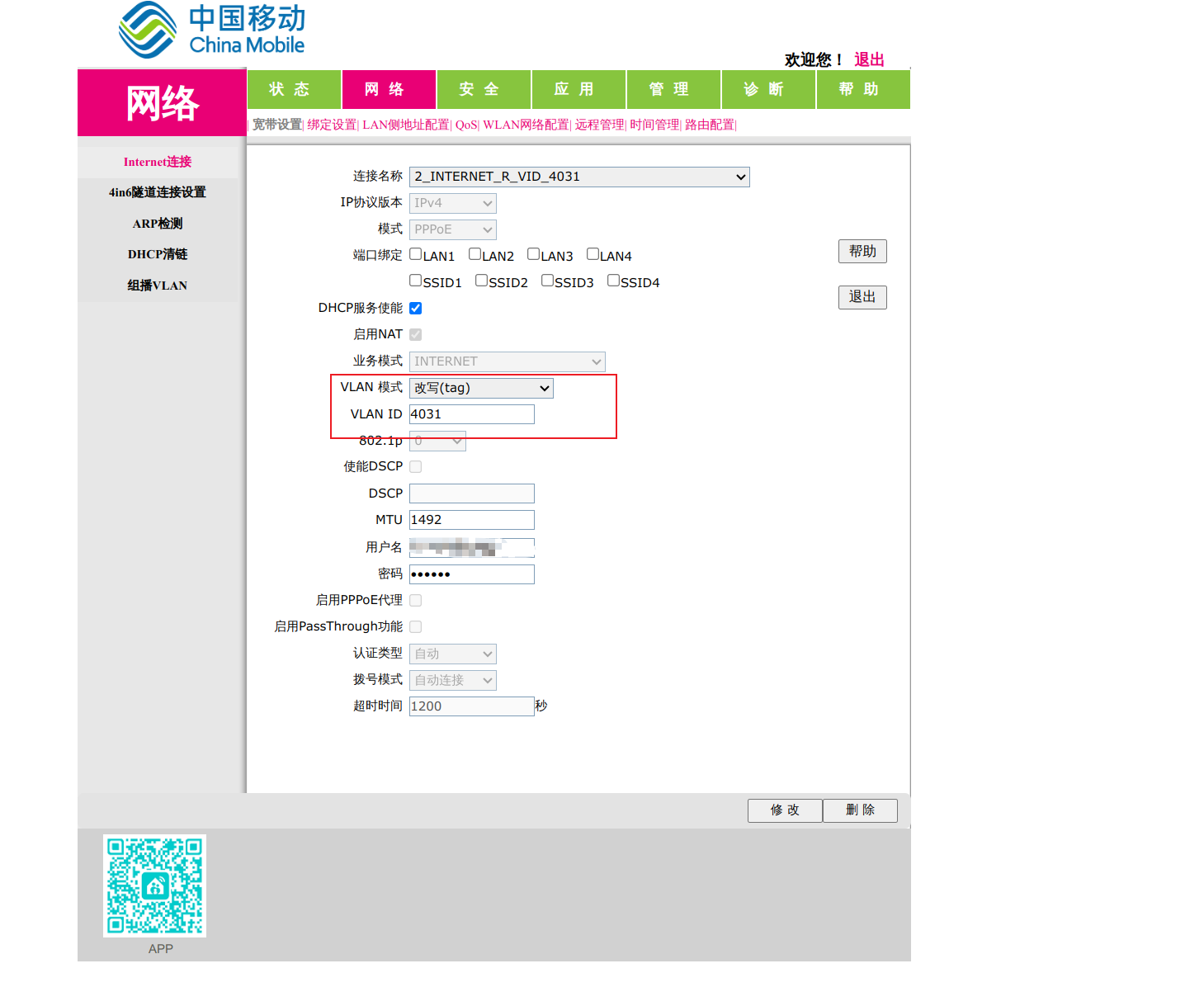
Task: Expand the VLAN 模式 dropdown
Action: click(481, 388)
